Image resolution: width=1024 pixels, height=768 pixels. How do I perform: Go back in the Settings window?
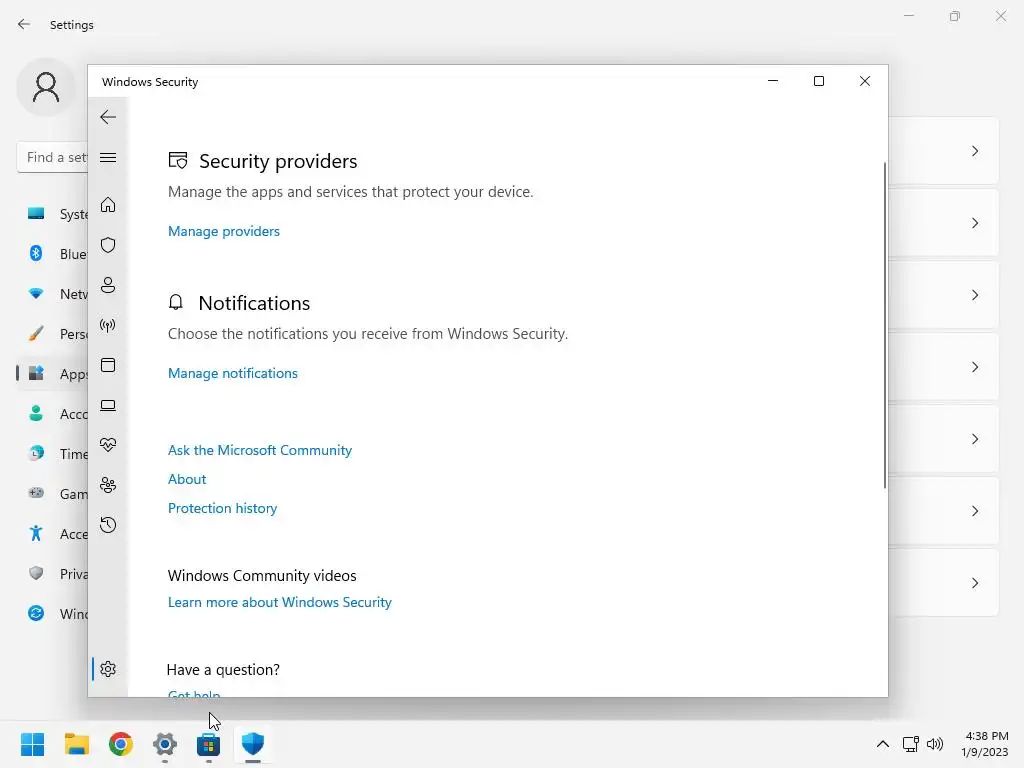coord(24,24)
